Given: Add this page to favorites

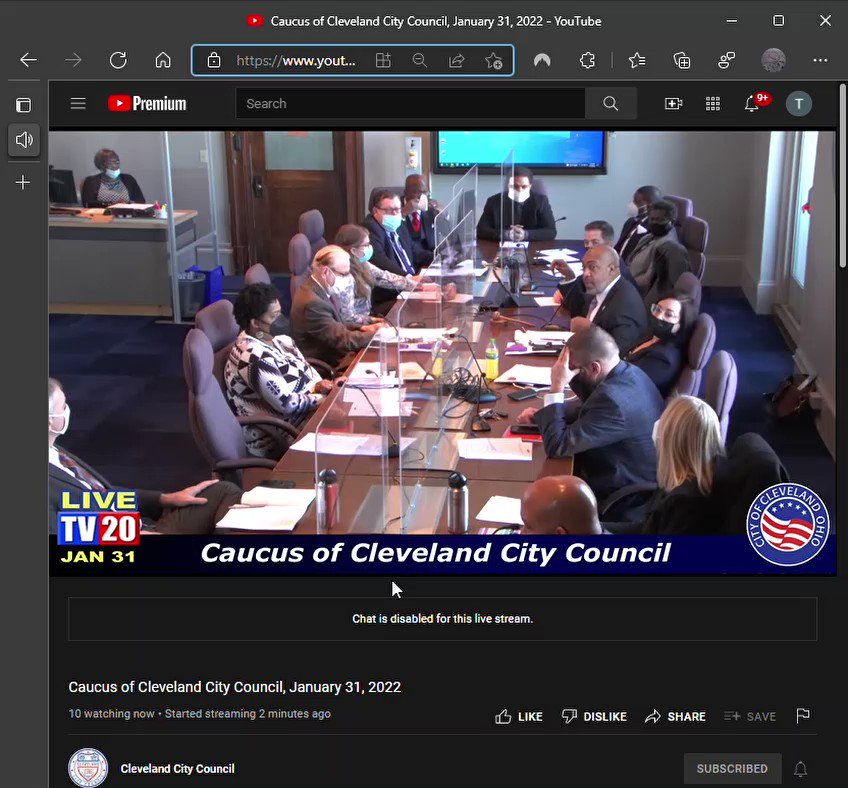Looking at the screenshot, I should [x=493, y=61].
